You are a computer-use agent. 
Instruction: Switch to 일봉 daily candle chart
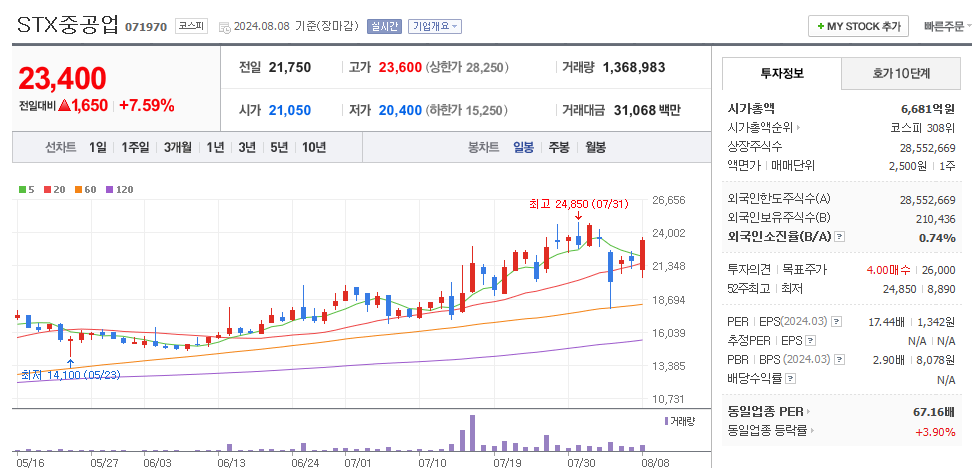tap(523, 147)
